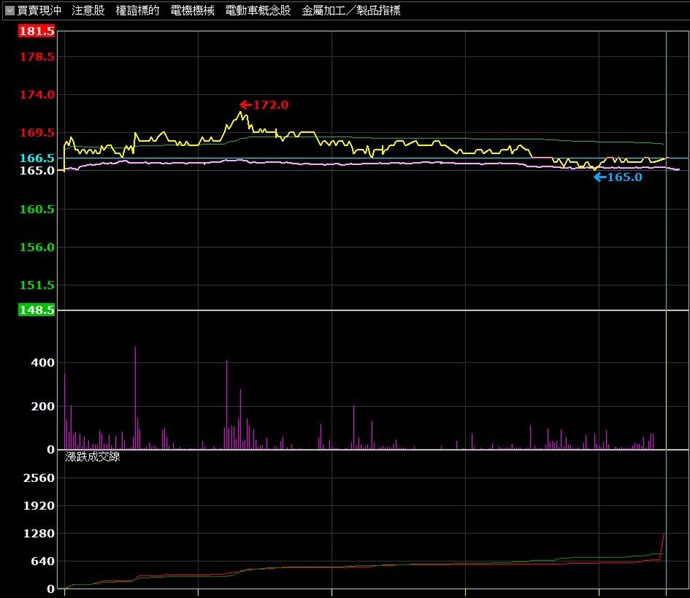Click the 165.0 reference price on the axis
The width and height of the screenshot is (690, 598).
click(37, 171)
